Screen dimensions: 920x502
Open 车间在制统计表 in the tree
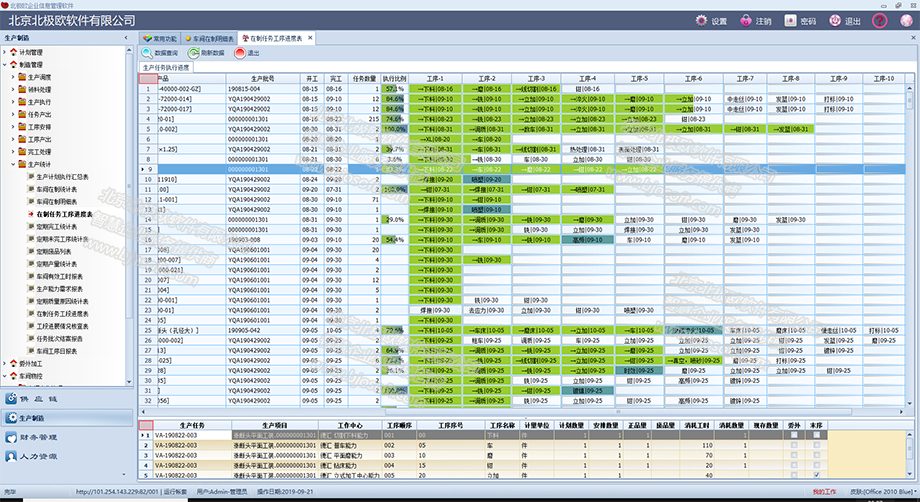pyautogui.click(x=56, y=189)
